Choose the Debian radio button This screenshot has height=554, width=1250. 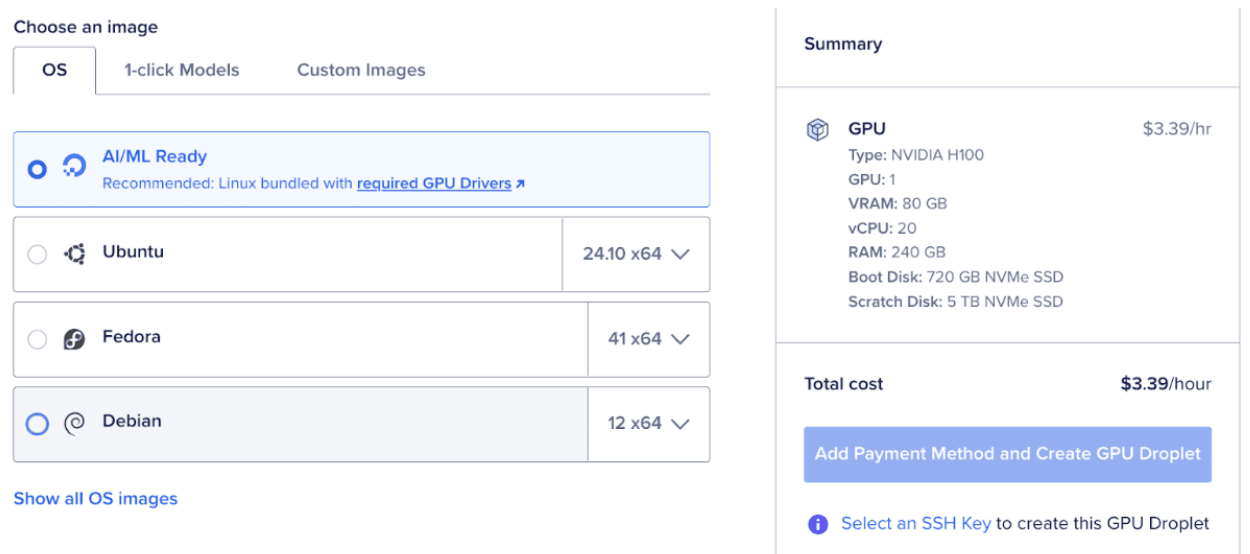pos(37,424)
